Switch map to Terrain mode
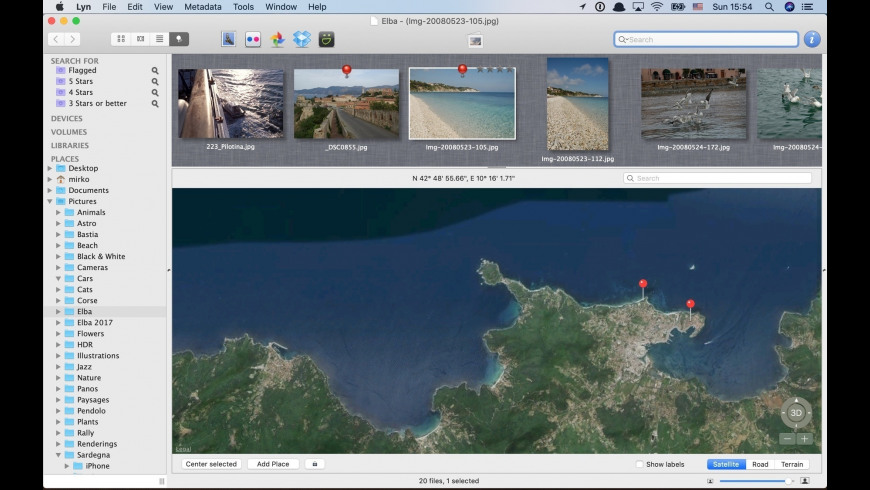Viewport: 870px width, 490px height. [x=792, y=464]
